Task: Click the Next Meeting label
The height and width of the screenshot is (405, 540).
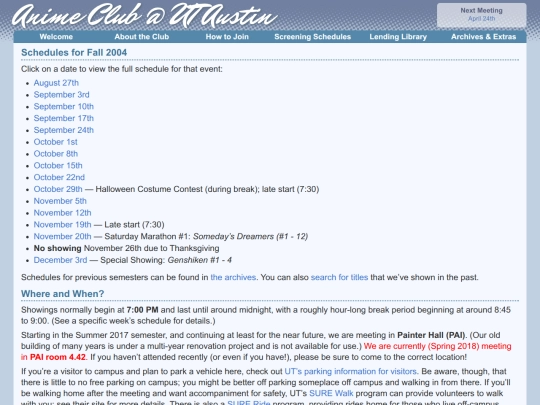Action: tap(481, 11)
